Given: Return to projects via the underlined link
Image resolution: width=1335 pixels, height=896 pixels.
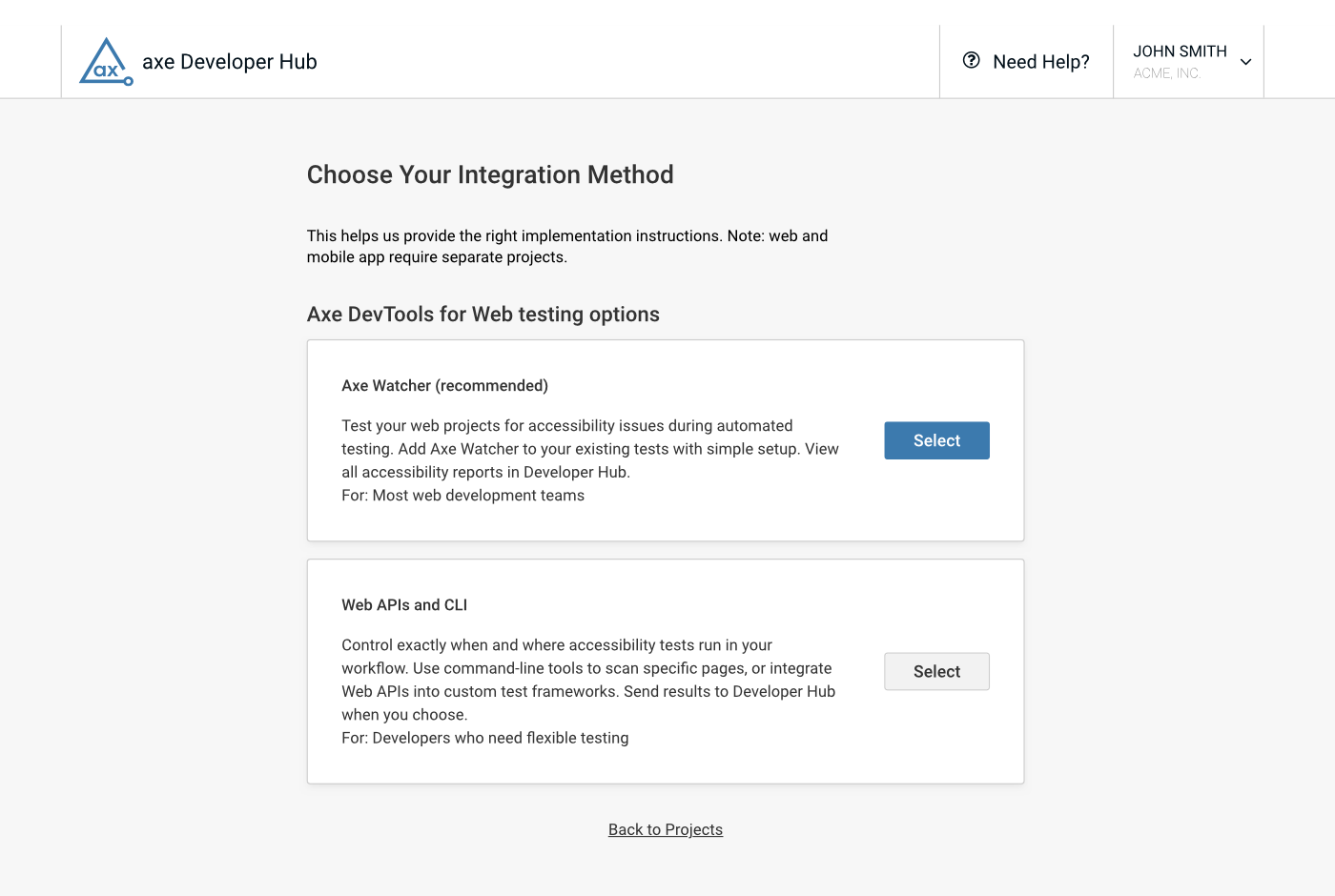Looking at the screenshot, I should coord(665,829).
